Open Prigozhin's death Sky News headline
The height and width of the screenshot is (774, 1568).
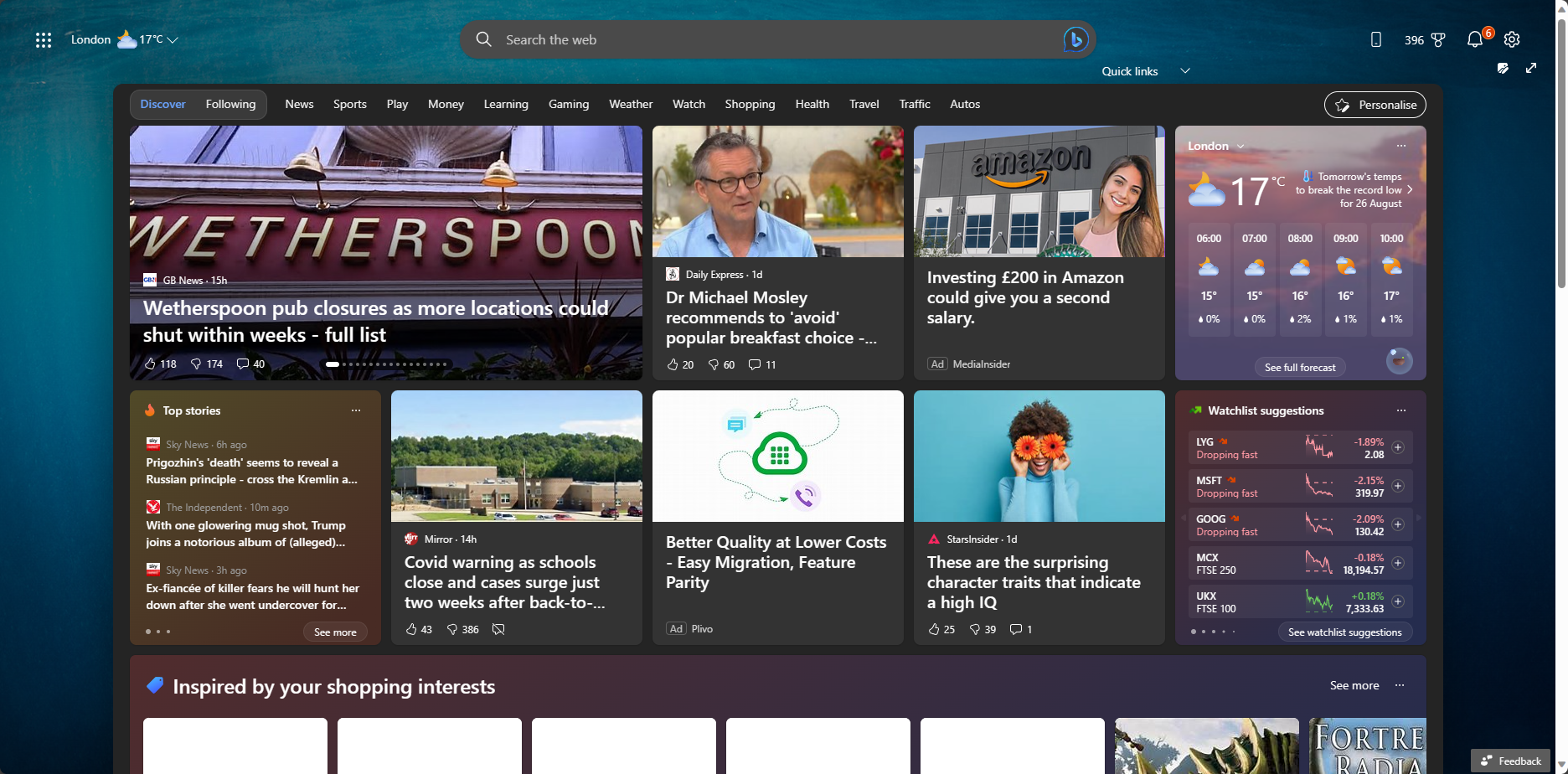point(252,471)
